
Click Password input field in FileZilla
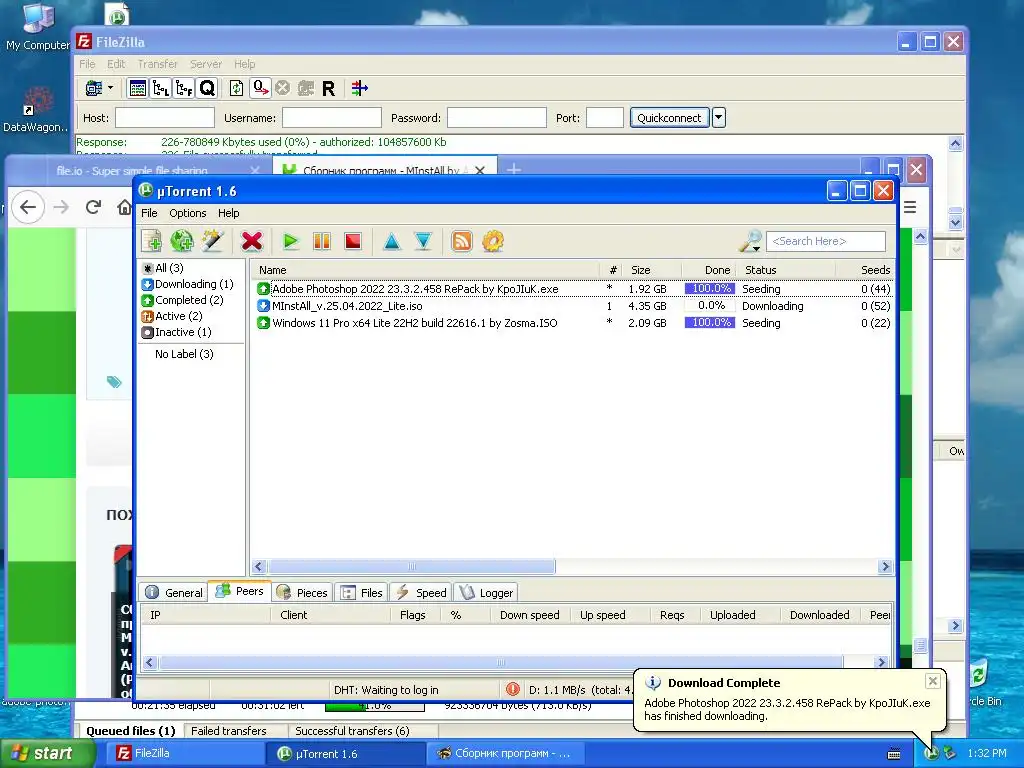[x=496, y=118]
